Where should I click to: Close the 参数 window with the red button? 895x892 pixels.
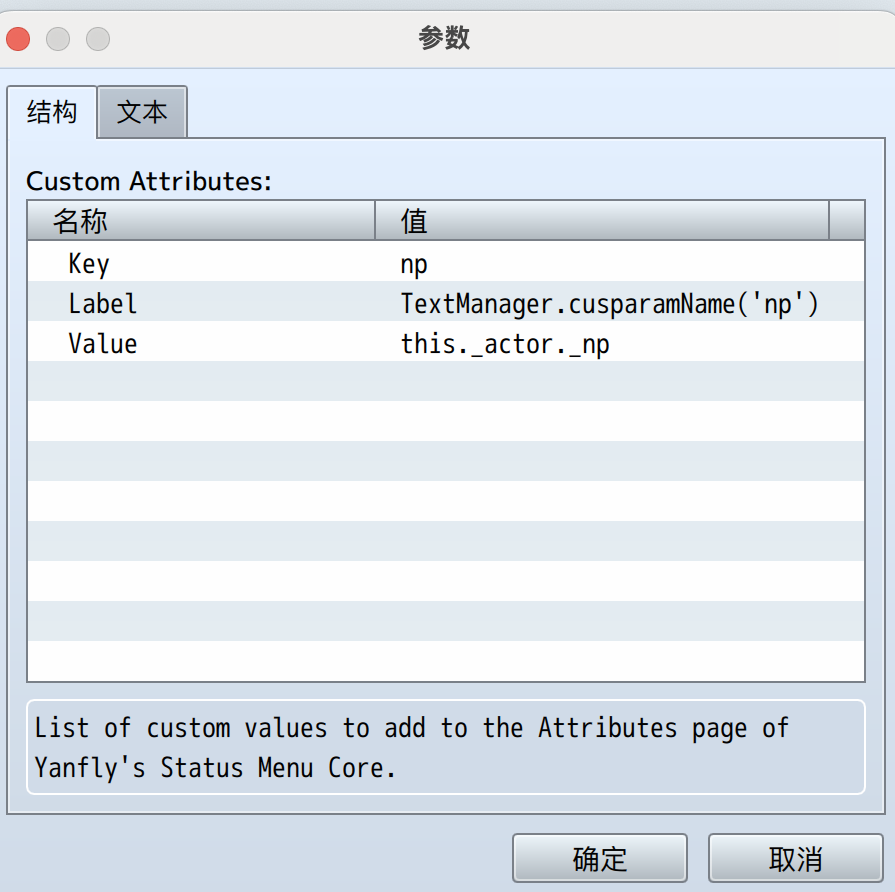click(x=18, y=39)
